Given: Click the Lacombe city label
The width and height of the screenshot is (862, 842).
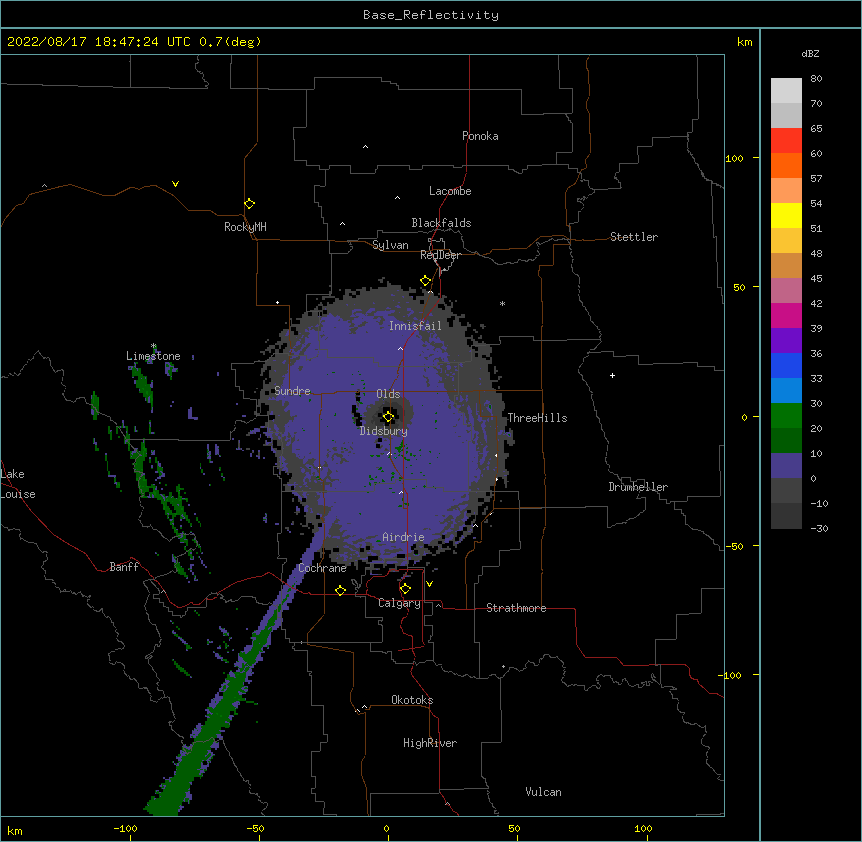Looking at the screenshot, I should coord(450,191).
